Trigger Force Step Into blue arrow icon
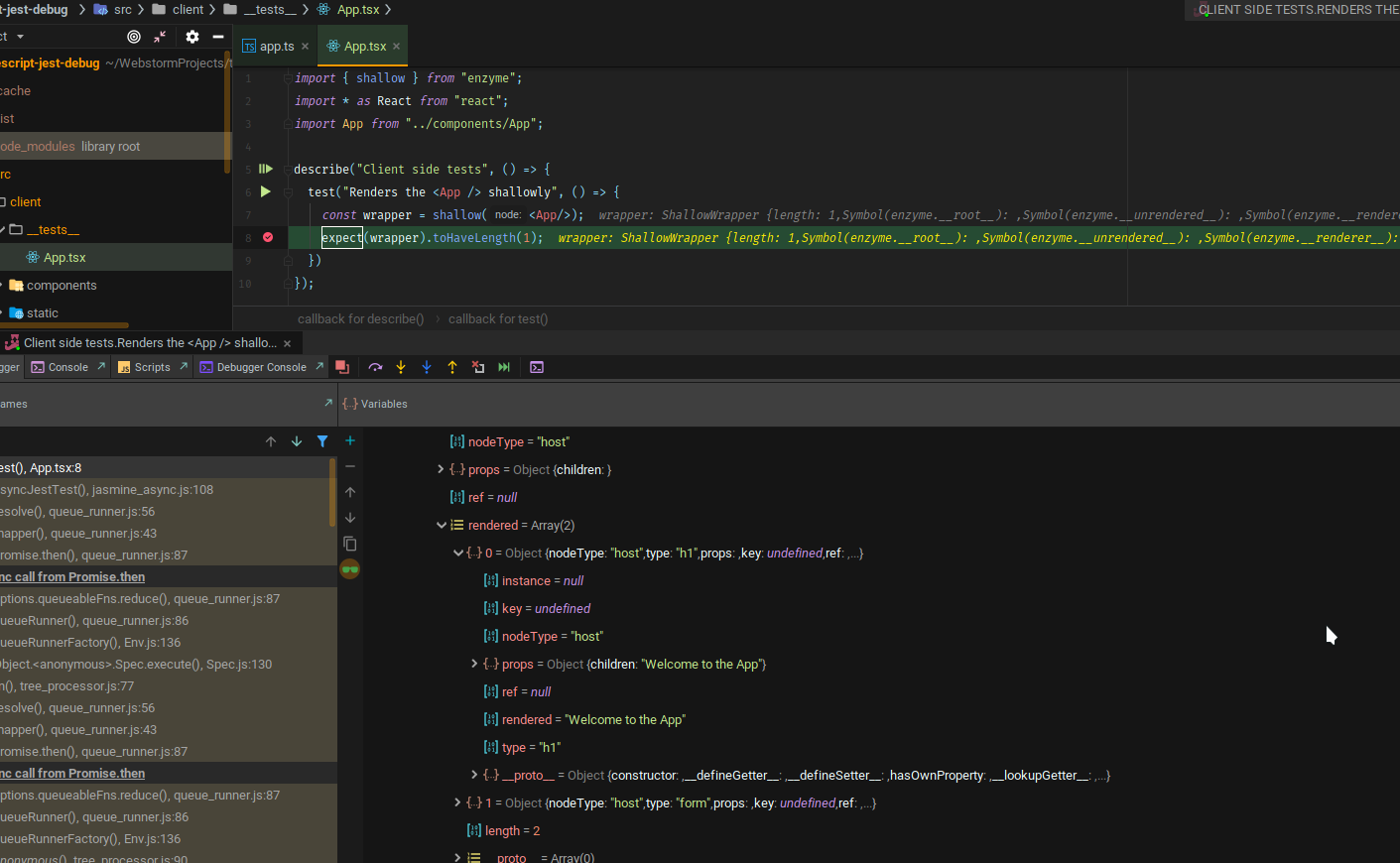The image size is (1400, 863). click(427, 367)
